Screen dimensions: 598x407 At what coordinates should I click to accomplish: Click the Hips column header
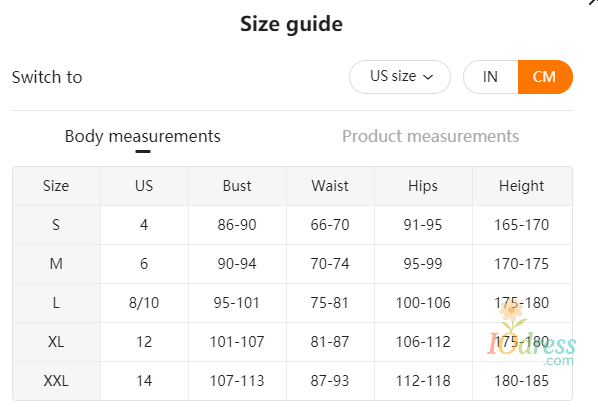point(423,186)
